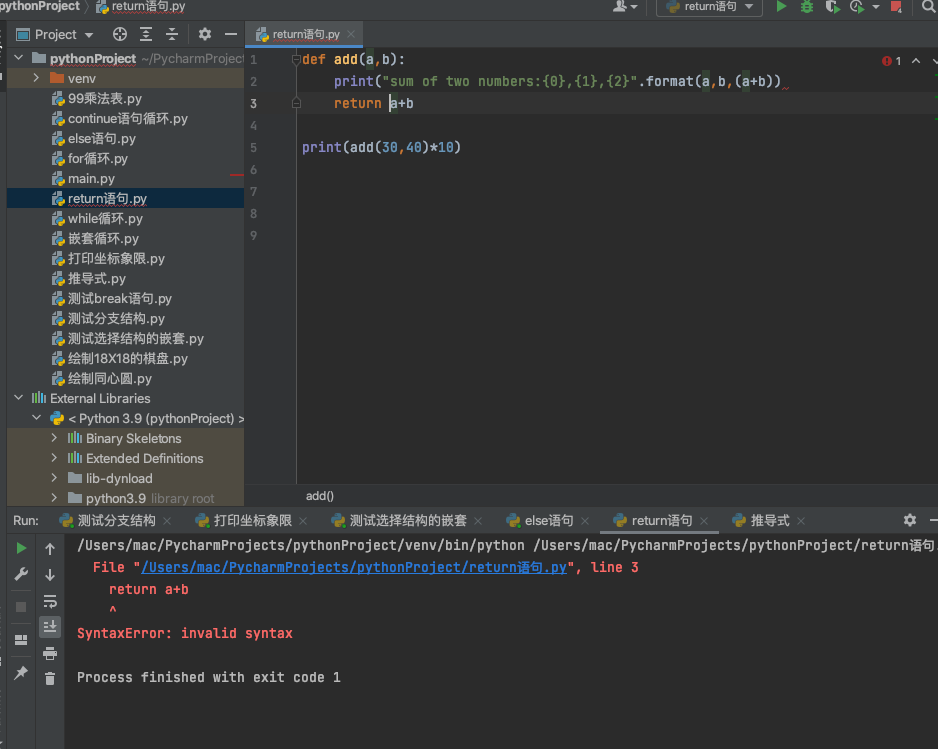Expand the venv folder
The height and width of the screenshot is (749, 938).
(x=36, y=78)
